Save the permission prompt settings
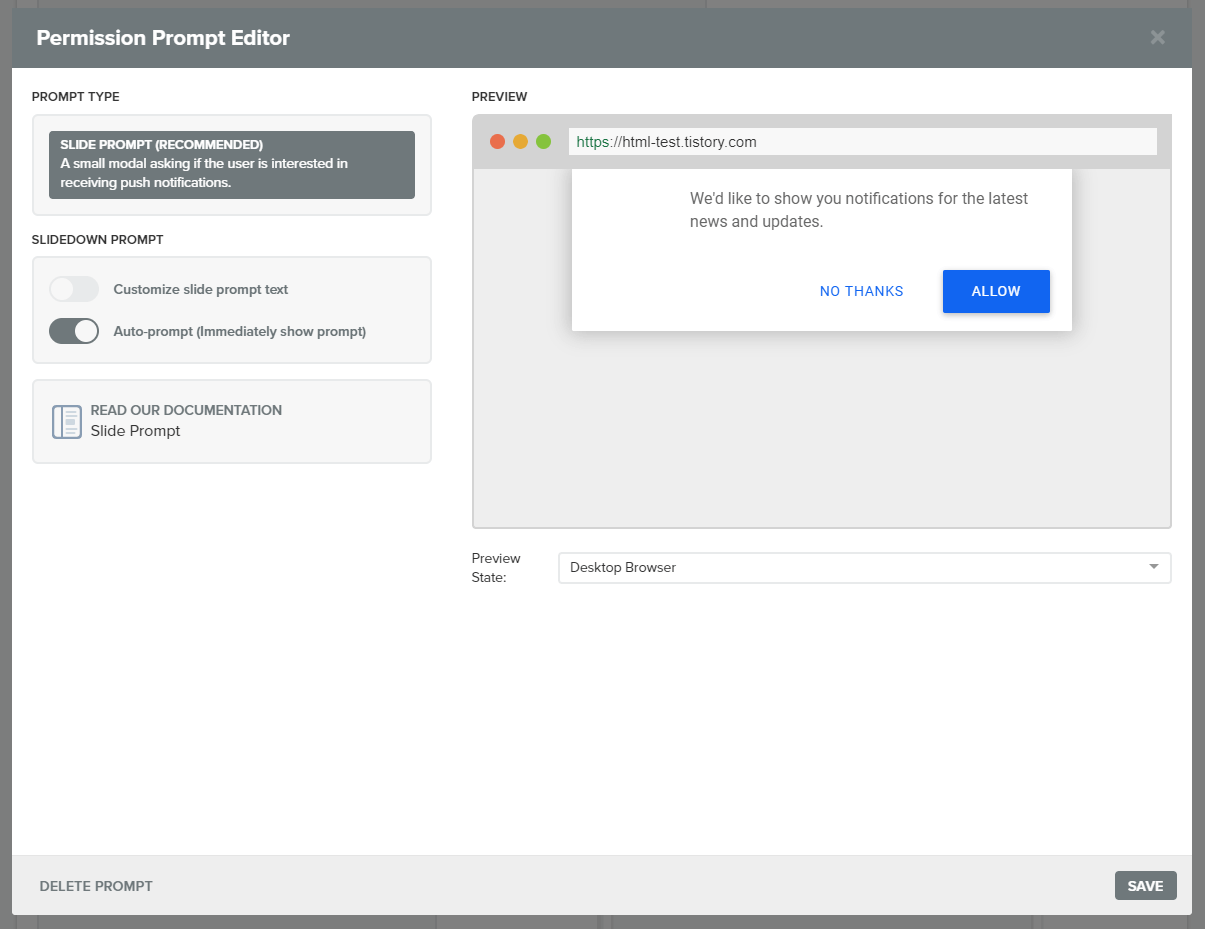This screenshot has width=1205, height=929. [x=1145, y=886]
